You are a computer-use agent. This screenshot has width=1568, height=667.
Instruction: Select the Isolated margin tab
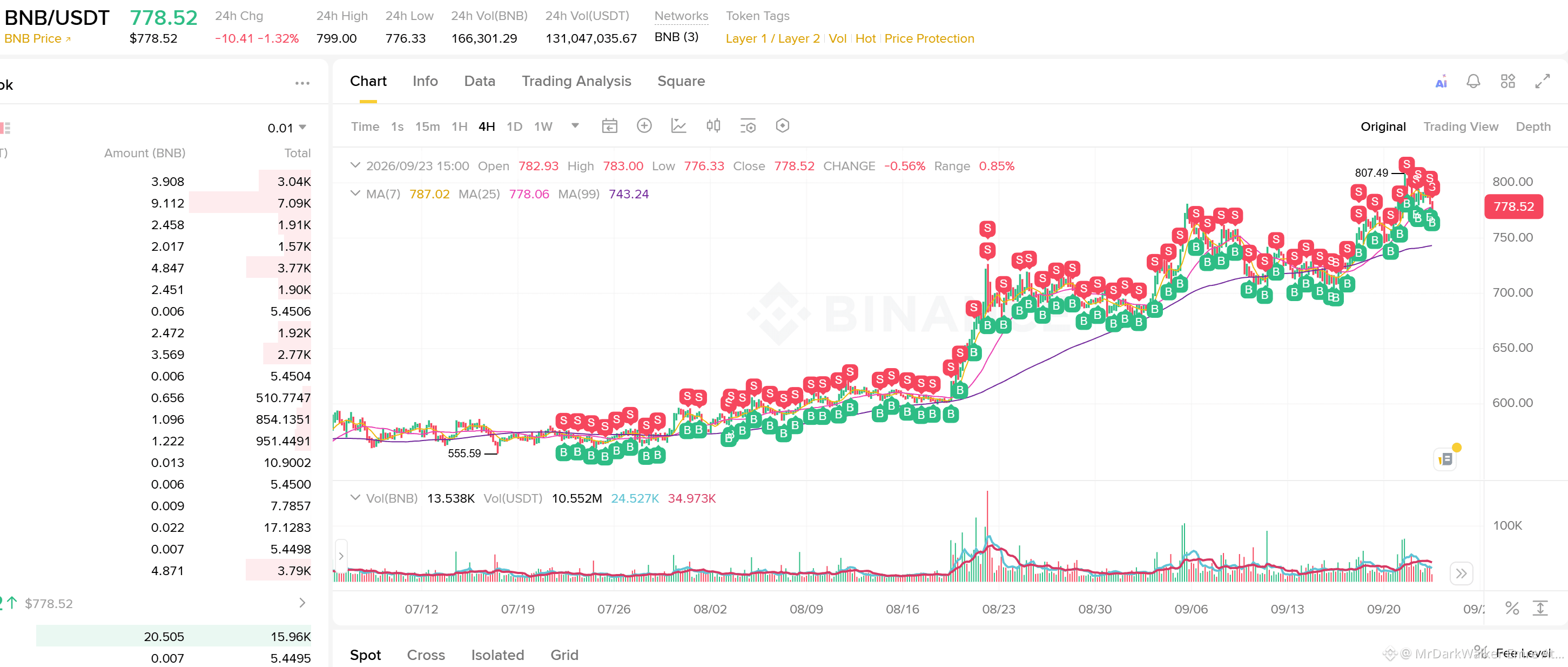pyautogui.click(x=497, y=655)
